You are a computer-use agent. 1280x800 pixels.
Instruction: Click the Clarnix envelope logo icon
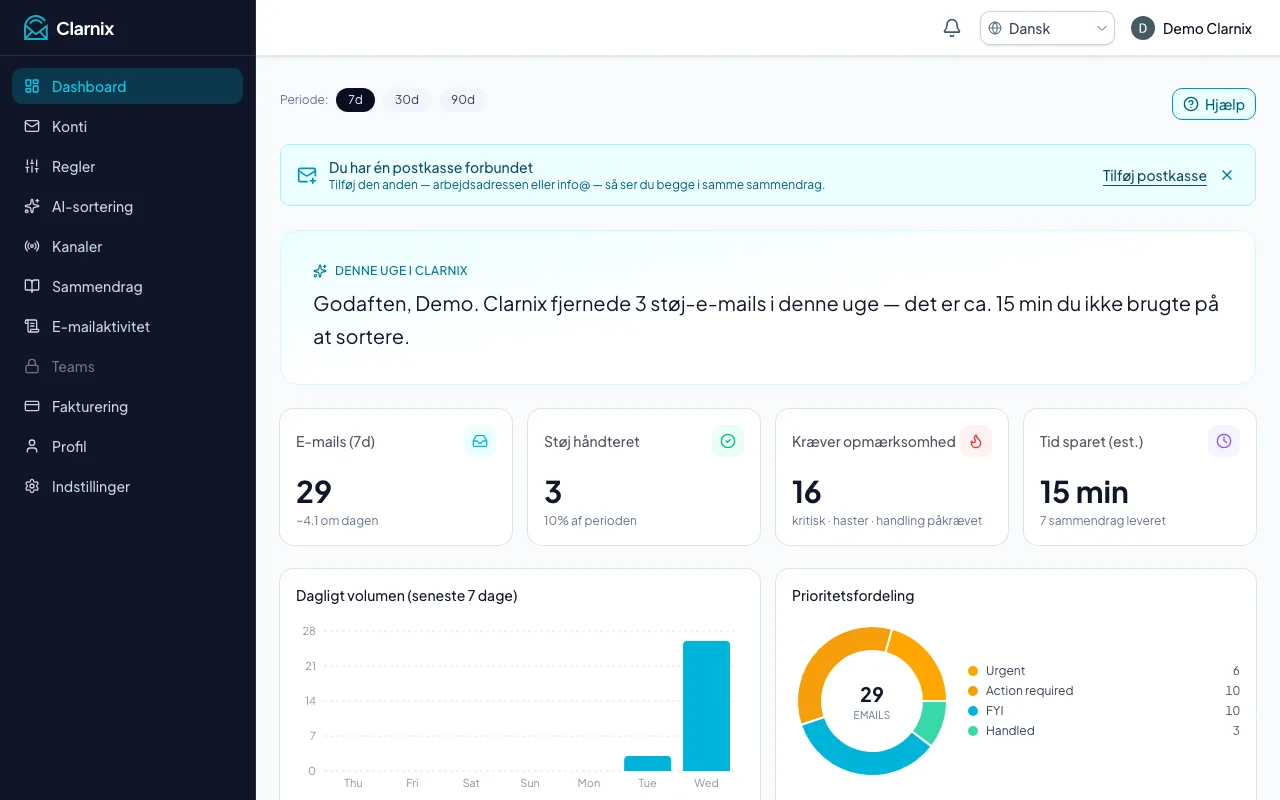[x=36, y=28]
